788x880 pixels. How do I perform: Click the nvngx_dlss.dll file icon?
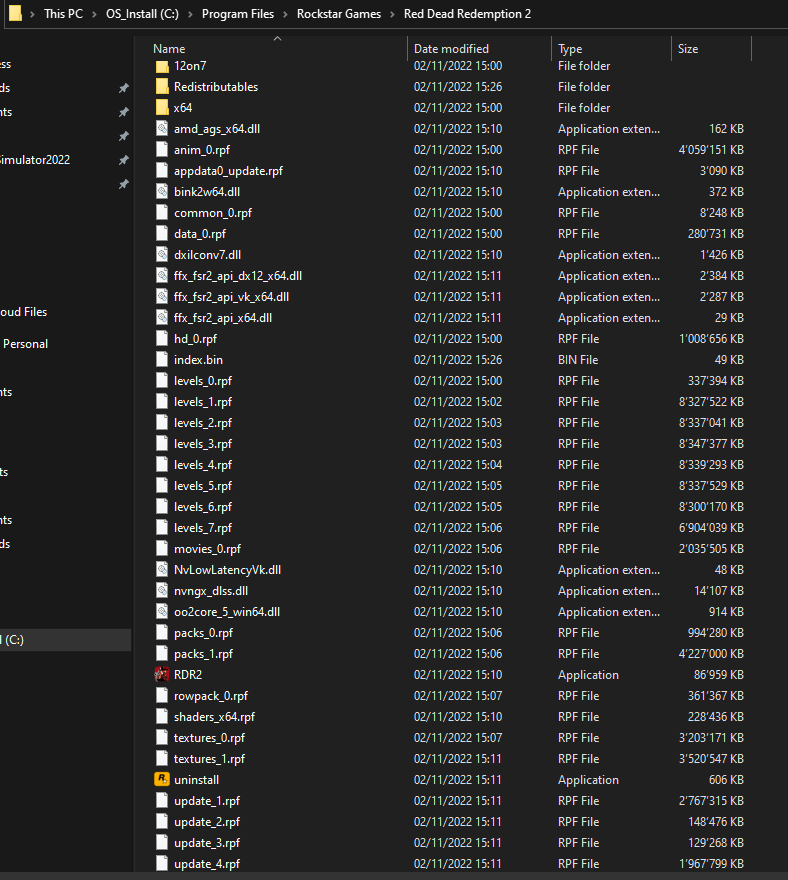(x=162, y=591)
